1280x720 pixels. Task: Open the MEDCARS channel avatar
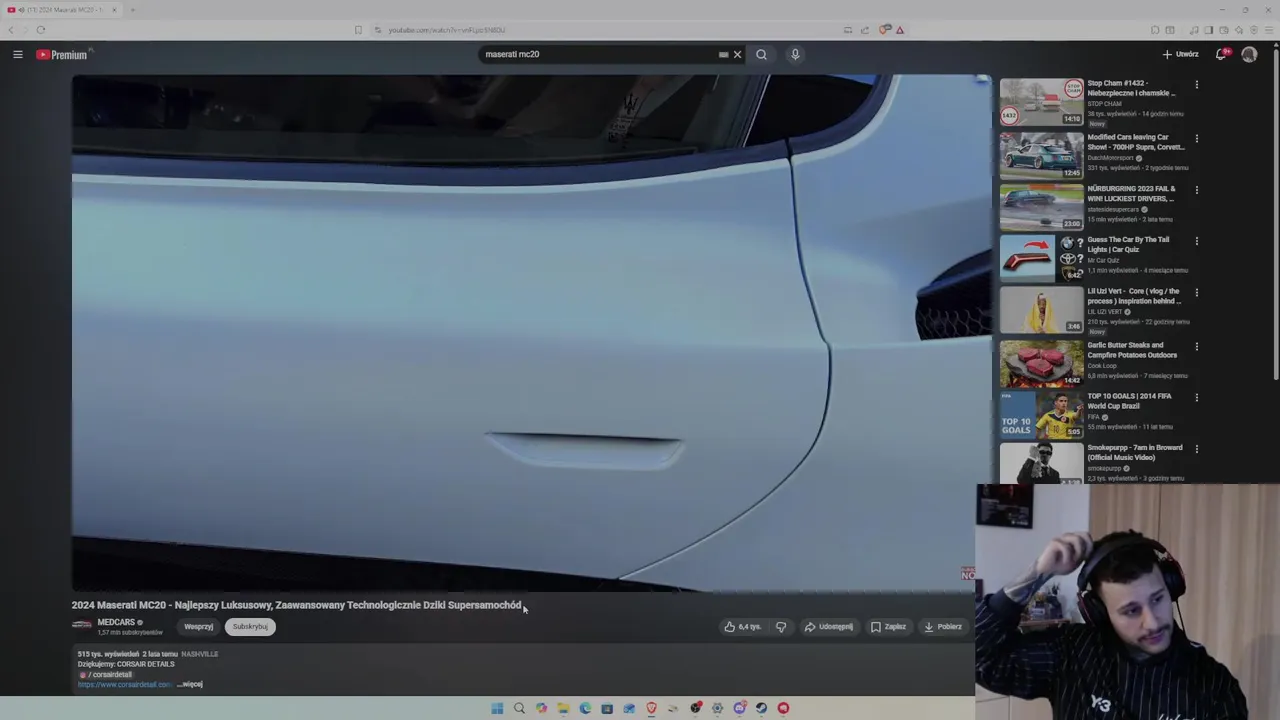pos(82,626)
